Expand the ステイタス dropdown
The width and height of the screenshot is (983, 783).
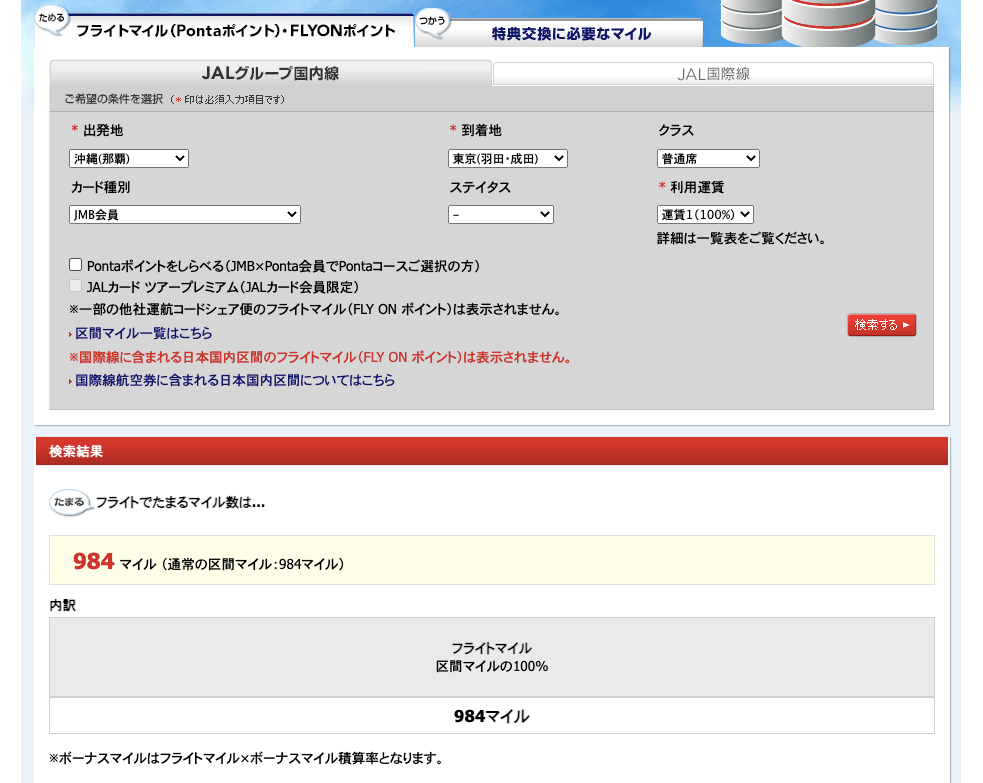[x=501, y=214]
